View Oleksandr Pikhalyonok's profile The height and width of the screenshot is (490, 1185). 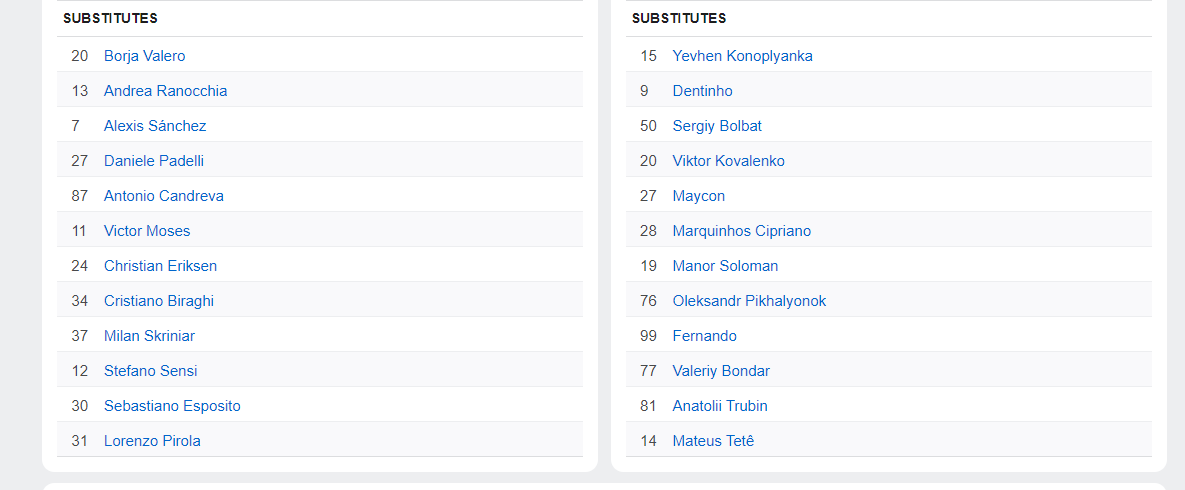click(749, 301)
